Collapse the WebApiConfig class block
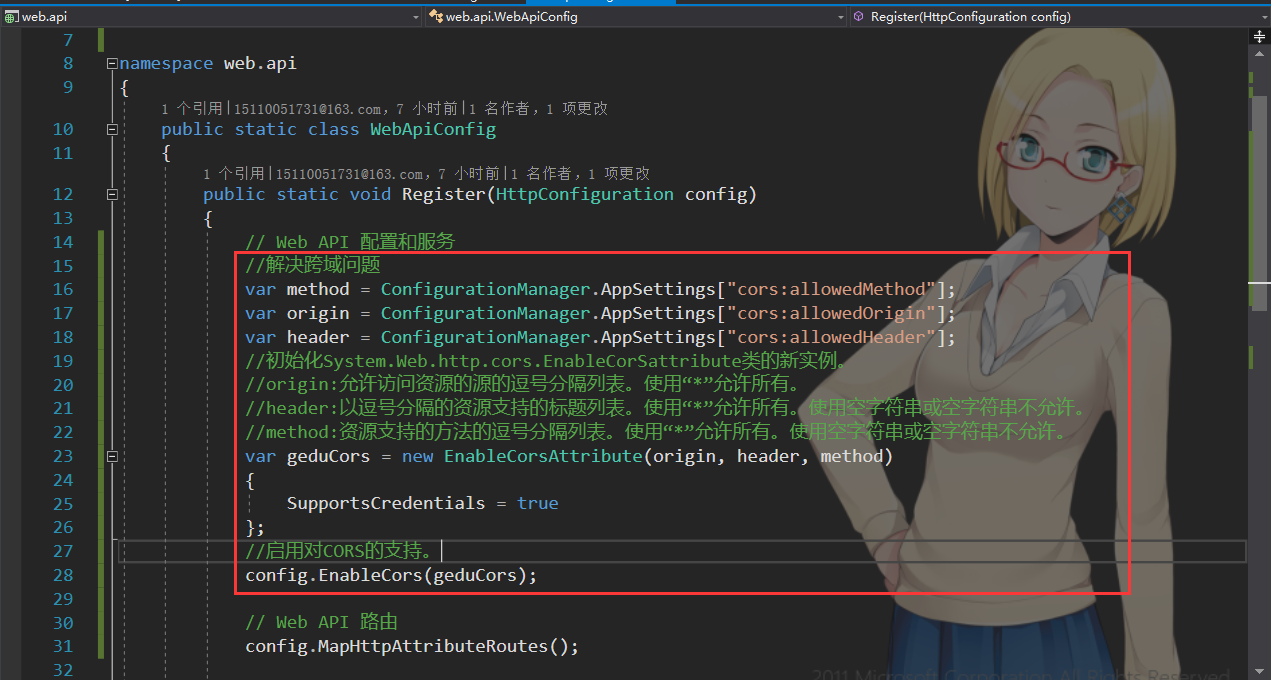 coord(112,129)
